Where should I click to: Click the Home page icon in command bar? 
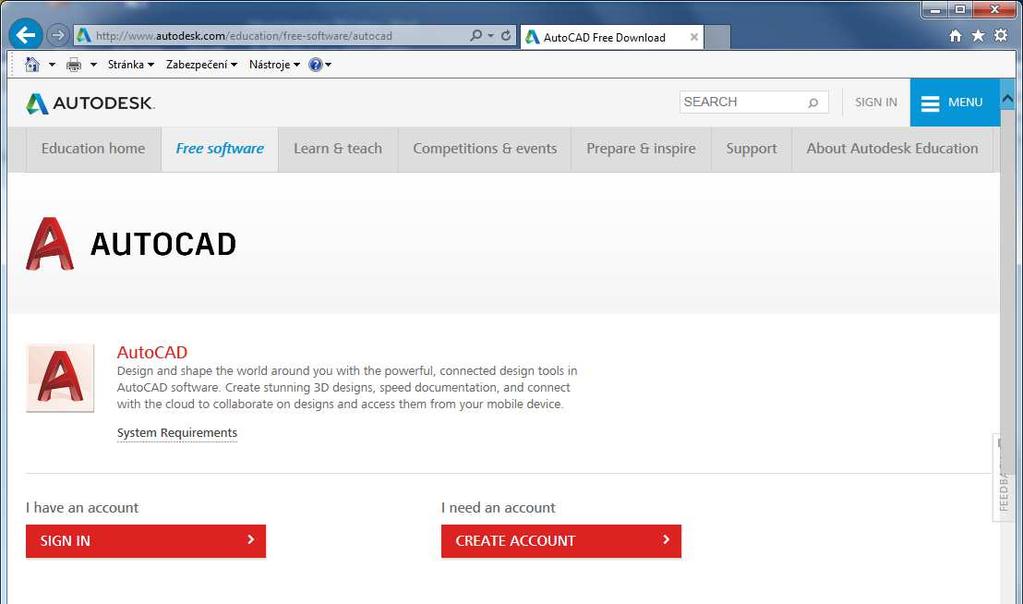pos(32,64)
